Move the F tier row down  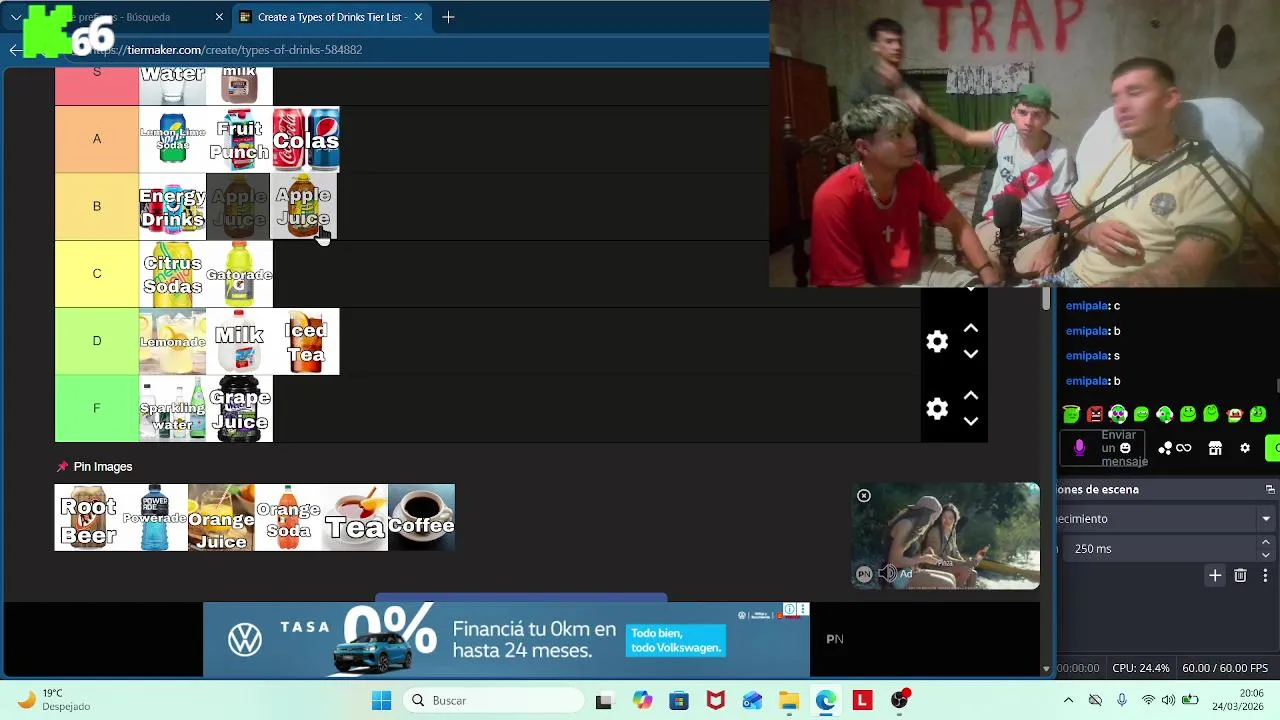(970, 421)
